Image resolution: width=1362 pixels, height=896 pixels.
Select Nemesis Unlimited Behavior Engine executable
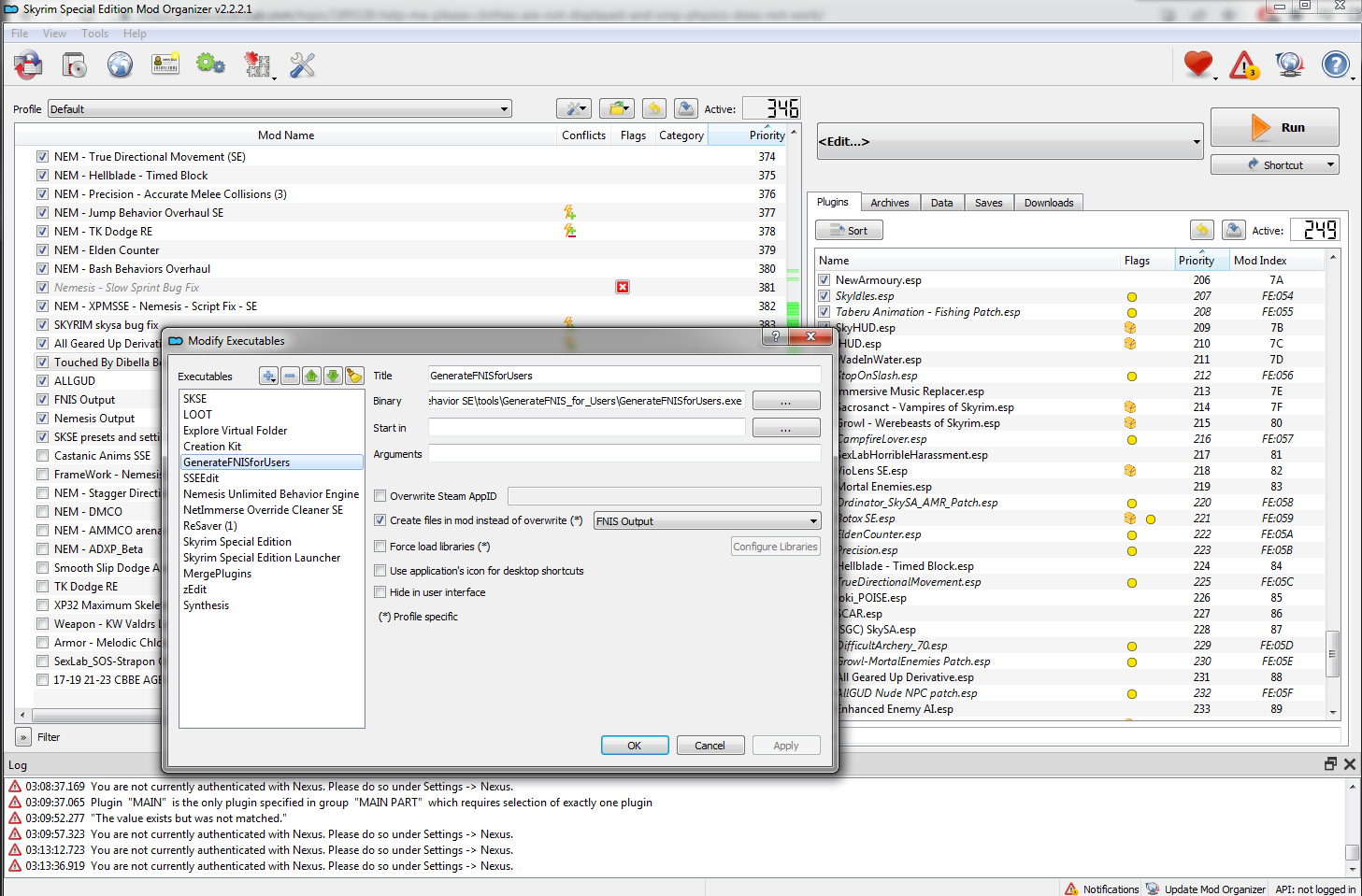coord(271,494)
